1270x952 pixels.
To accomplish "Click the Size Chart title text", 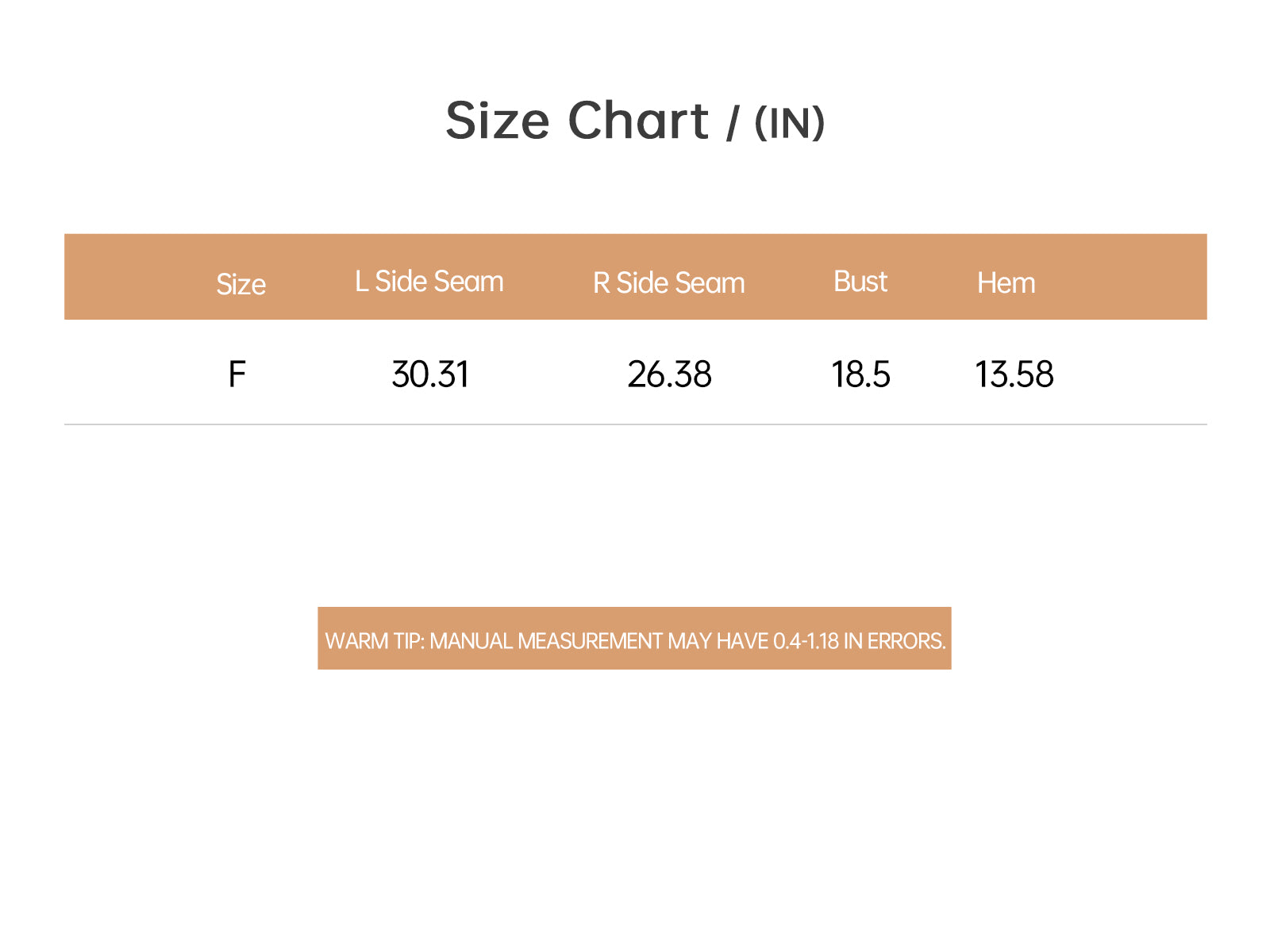I will (577, 121).
